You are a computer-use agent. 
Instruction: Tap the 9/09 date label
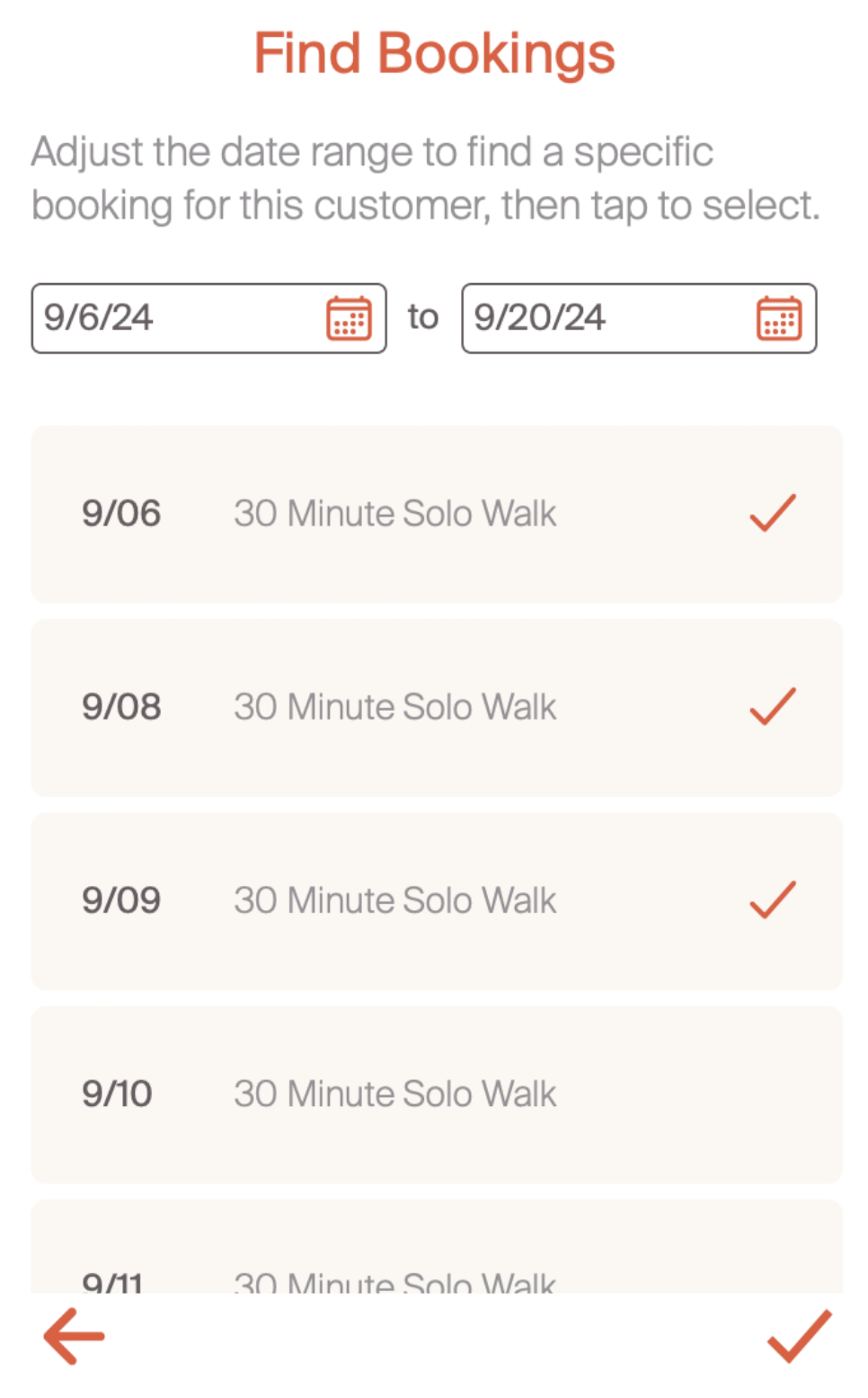(x=121, y=899)
